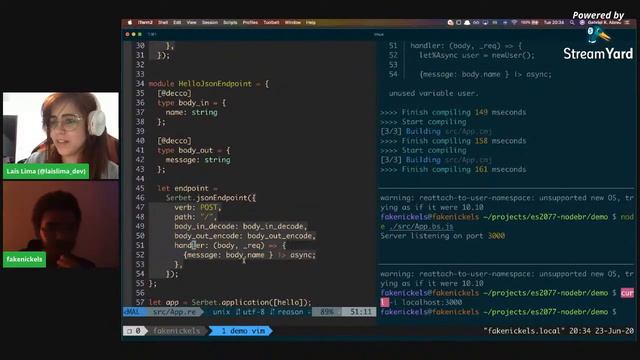This screenshot has width=640, height=360.
Task: Click 'Server listening on port 3000' output
Action: coord(442,236)
